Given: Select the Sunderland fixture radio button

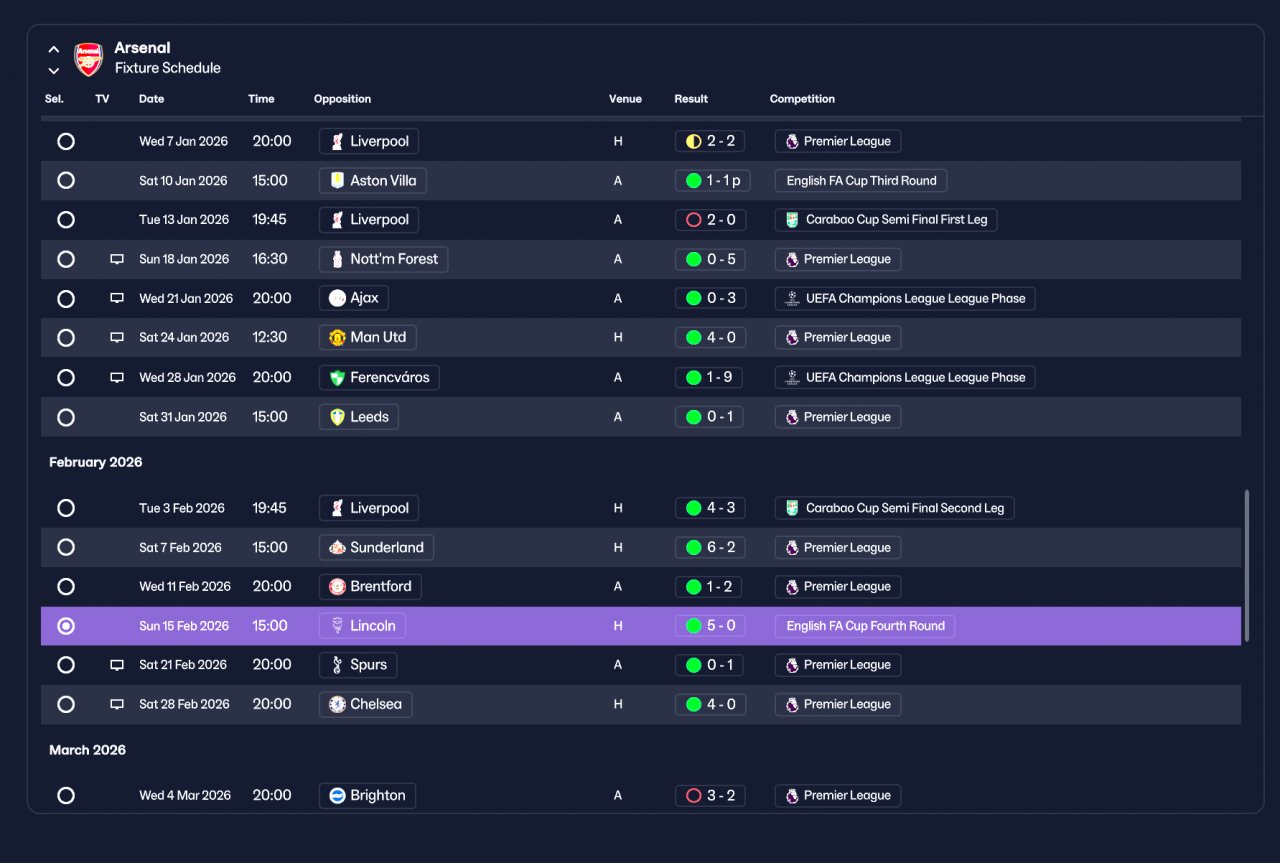Looking at the screenshot, I should coord(66,548).
